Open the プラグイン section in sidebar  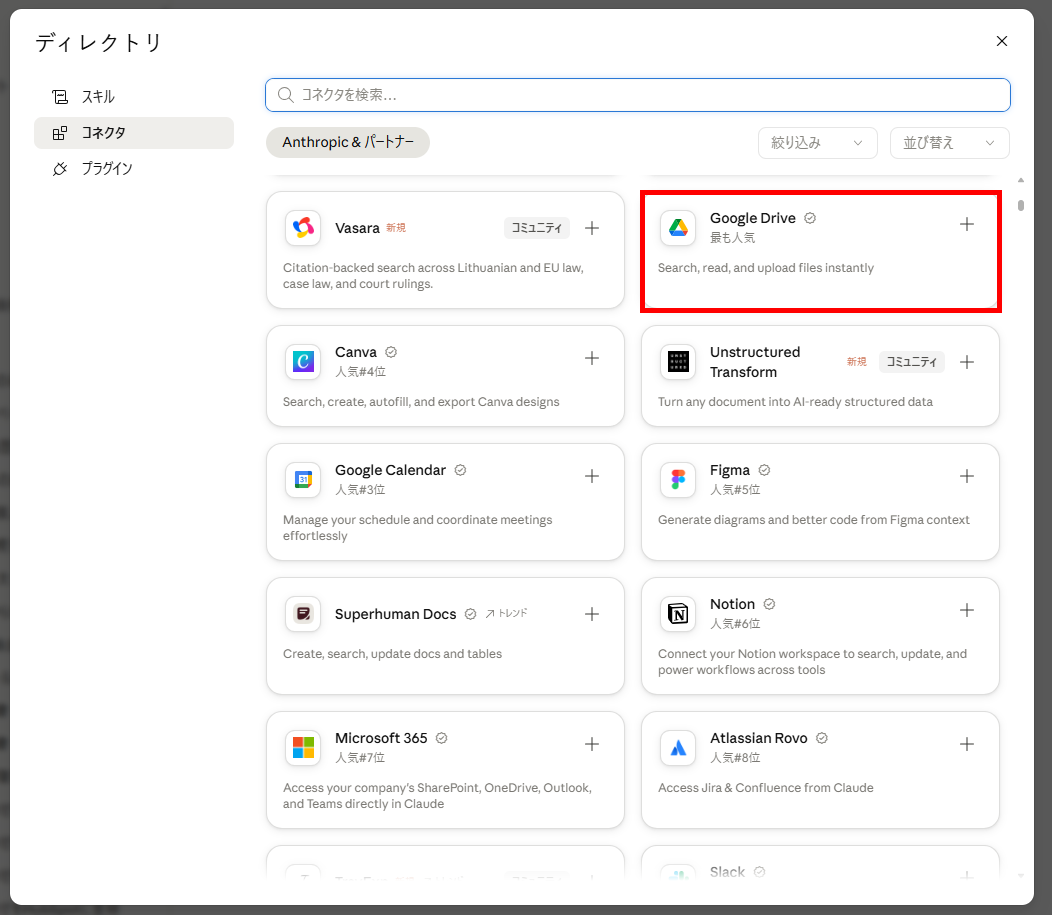134,168
